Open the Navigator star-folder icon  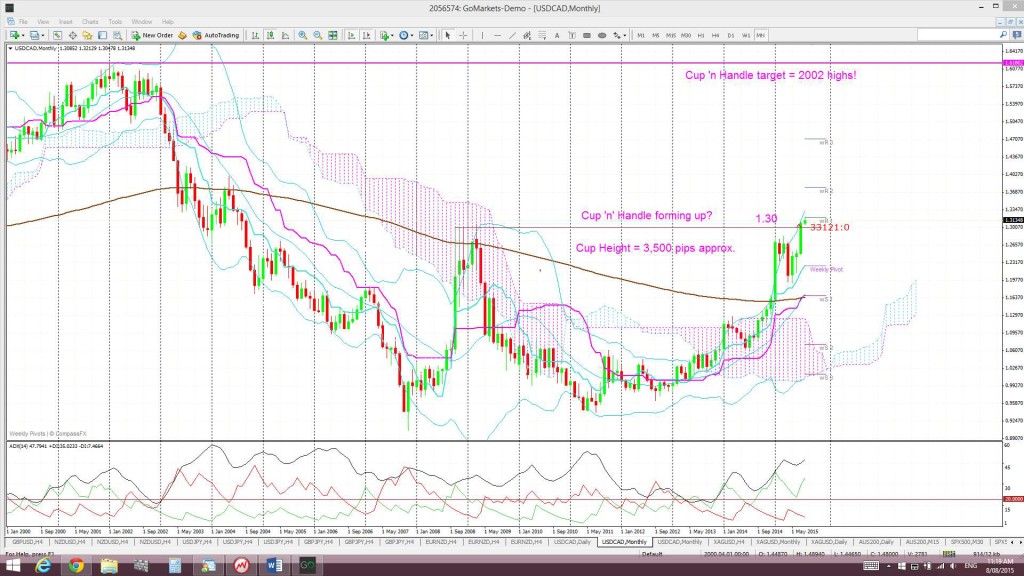pyautogui.click(x=88, y=35)
